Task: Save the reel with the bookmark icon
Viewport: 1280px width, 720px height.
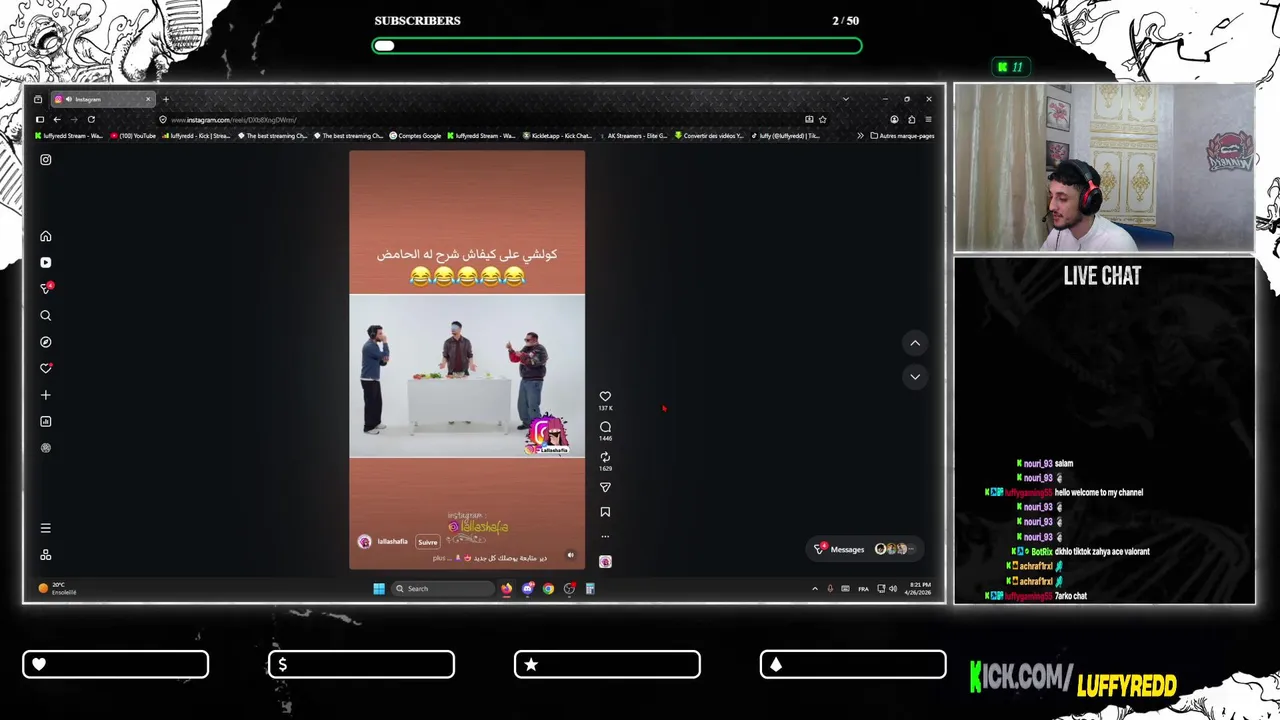Action: [x=605, y=512]
